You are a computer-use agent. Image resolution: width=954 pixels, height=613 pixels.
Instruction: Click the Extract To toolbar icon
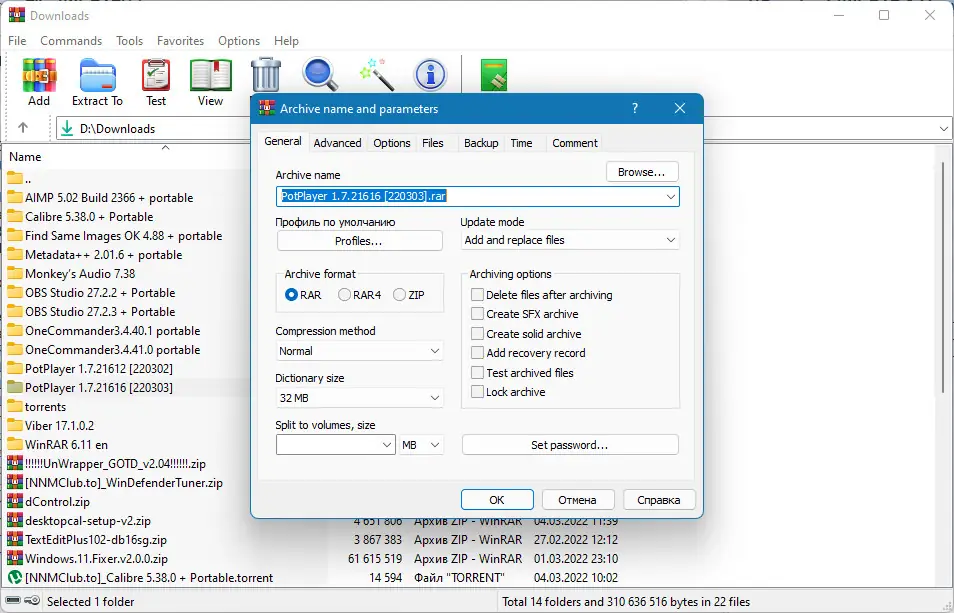pyautogui.click(x=97, y=75)
